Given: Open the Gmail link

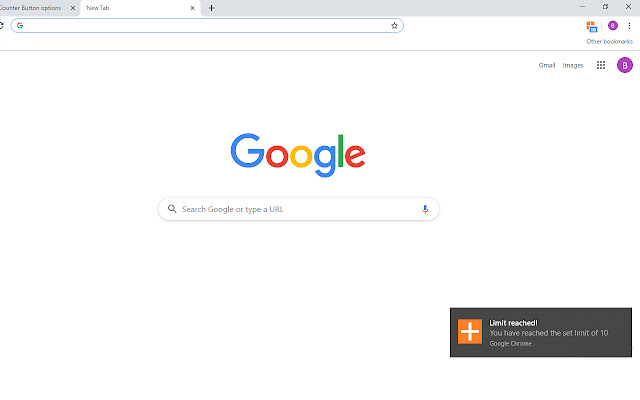Looking at the screenshot, I should point(547,65).
